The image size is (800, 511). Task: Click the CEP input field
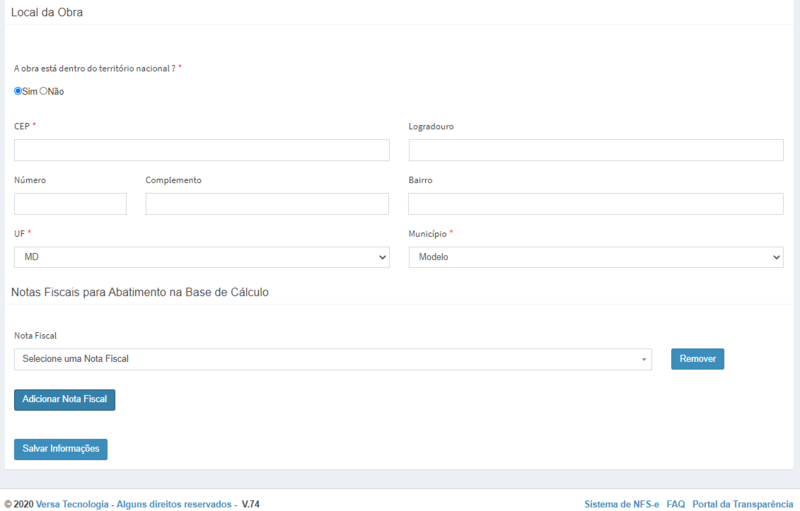(201, 150)
